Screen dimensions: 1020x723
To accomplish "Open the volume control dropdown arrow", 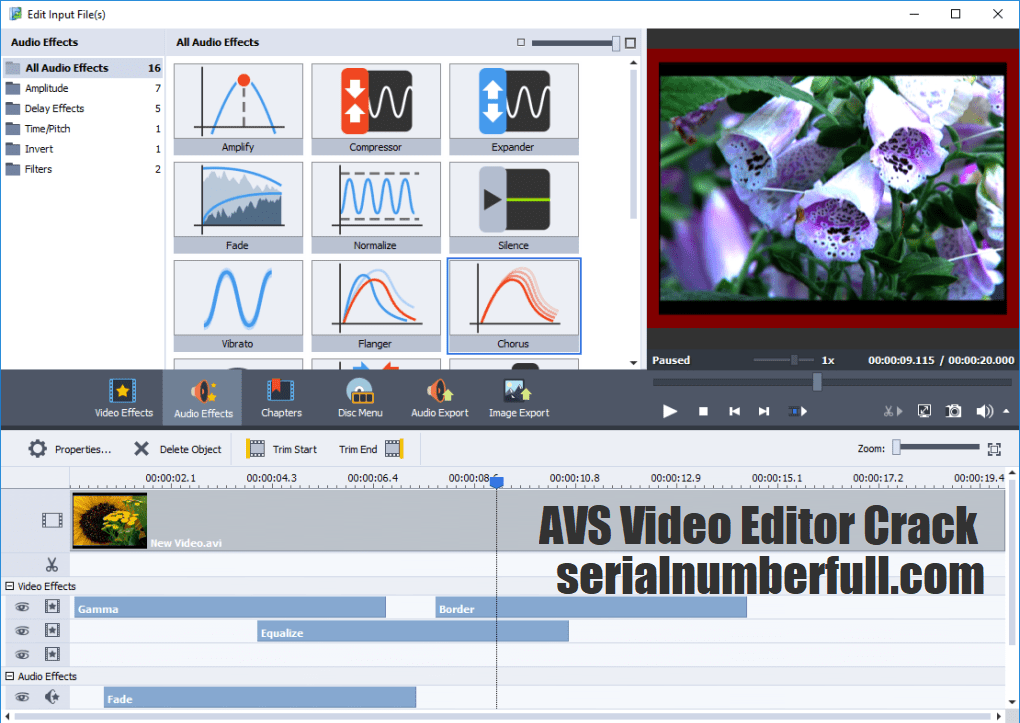I will point(1005,410).
